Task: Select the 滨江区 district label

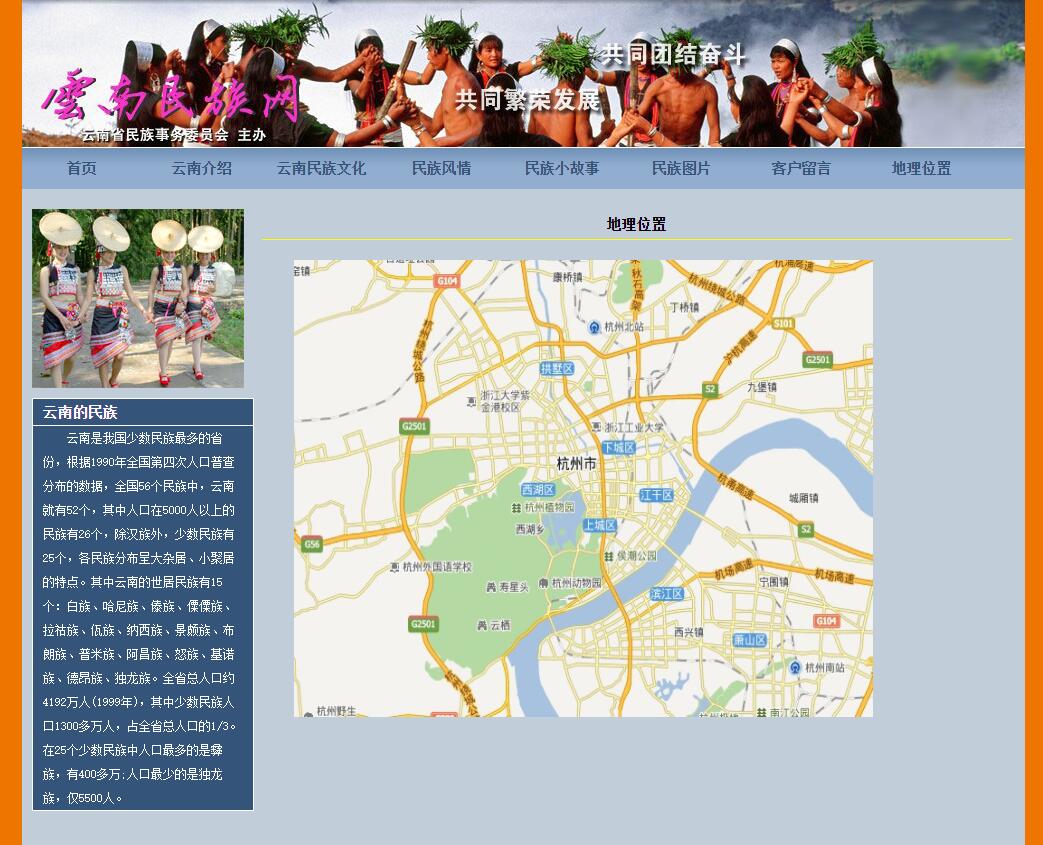Action: tap(667, 594)
